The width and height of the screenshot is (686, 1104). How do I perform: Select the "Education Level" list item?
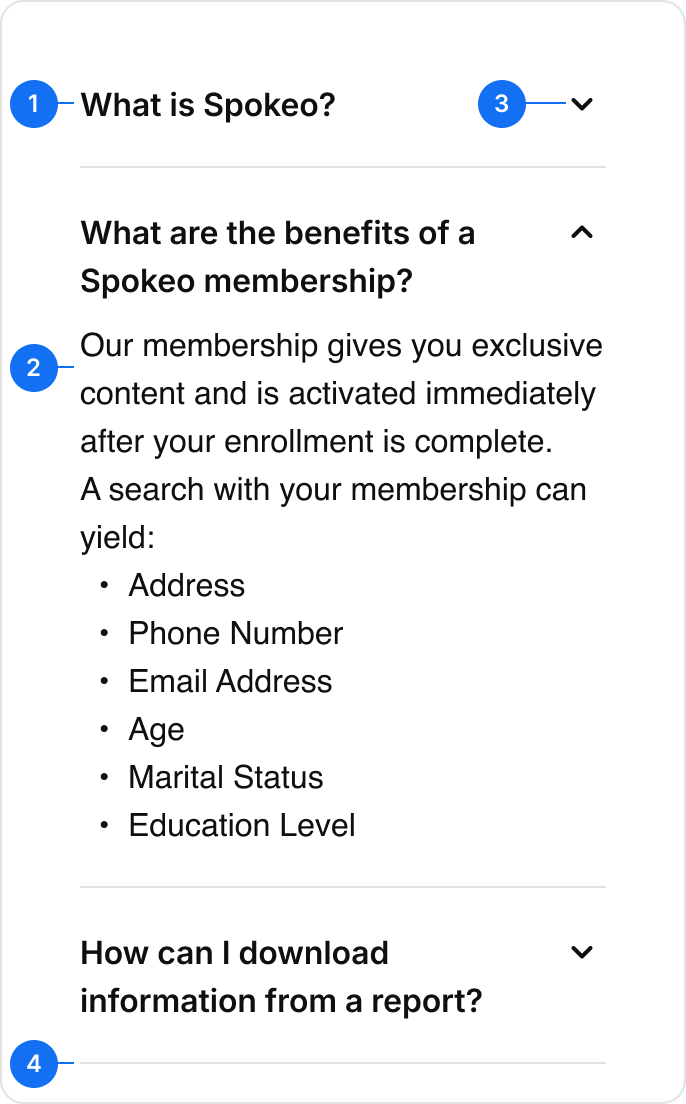point(242,825)
